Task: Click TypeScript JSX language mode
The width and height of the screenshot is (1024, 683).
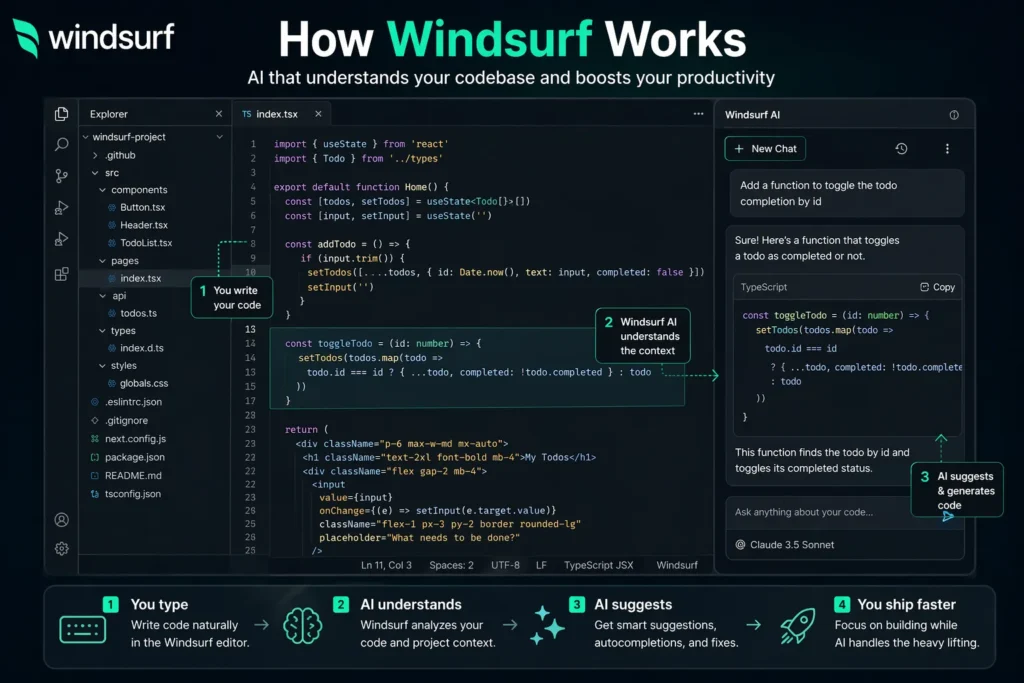Action: tap(599, 565)
